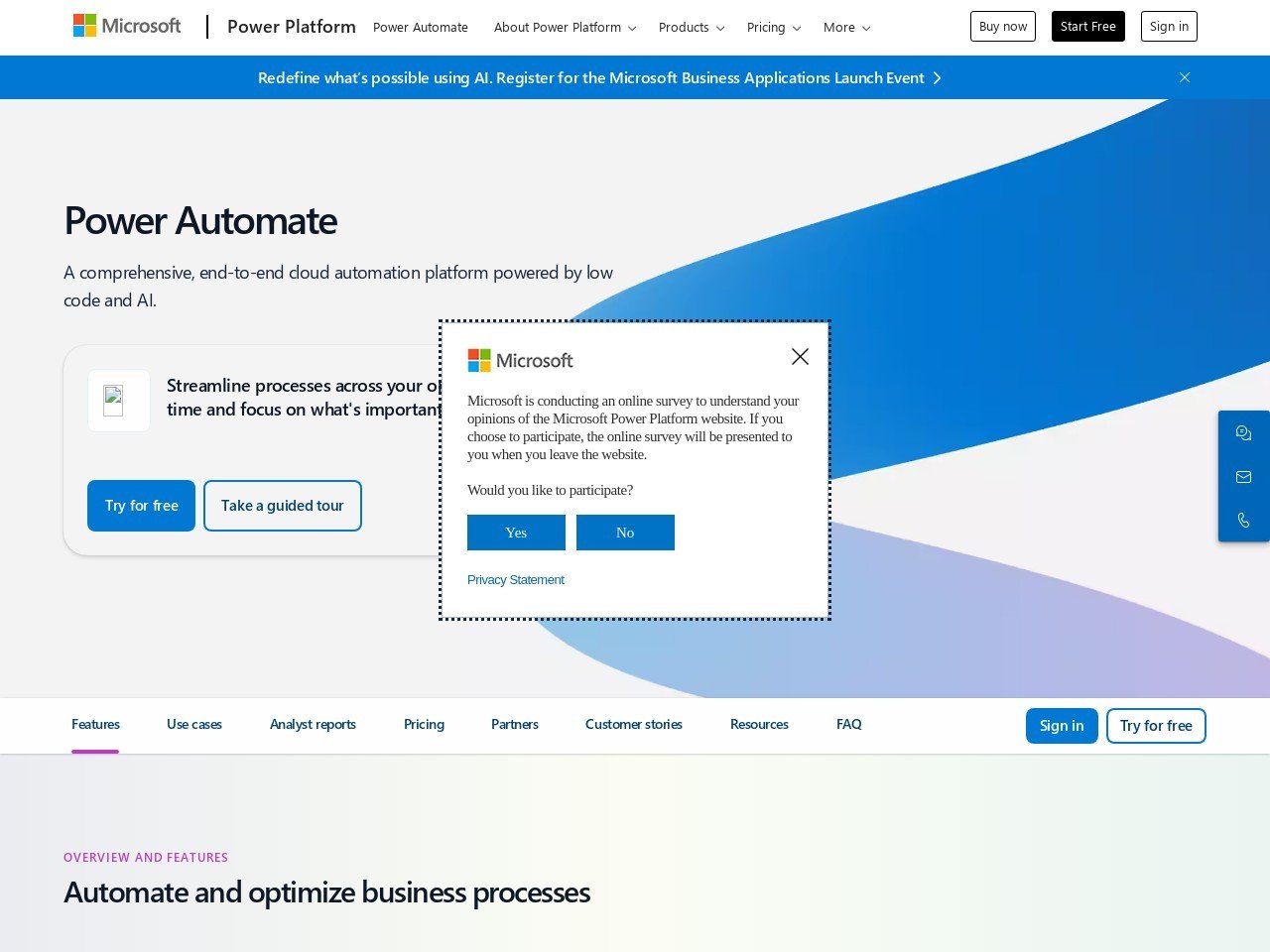
Task: Click the email envelope icon
Action: [x=1243, y=477]
